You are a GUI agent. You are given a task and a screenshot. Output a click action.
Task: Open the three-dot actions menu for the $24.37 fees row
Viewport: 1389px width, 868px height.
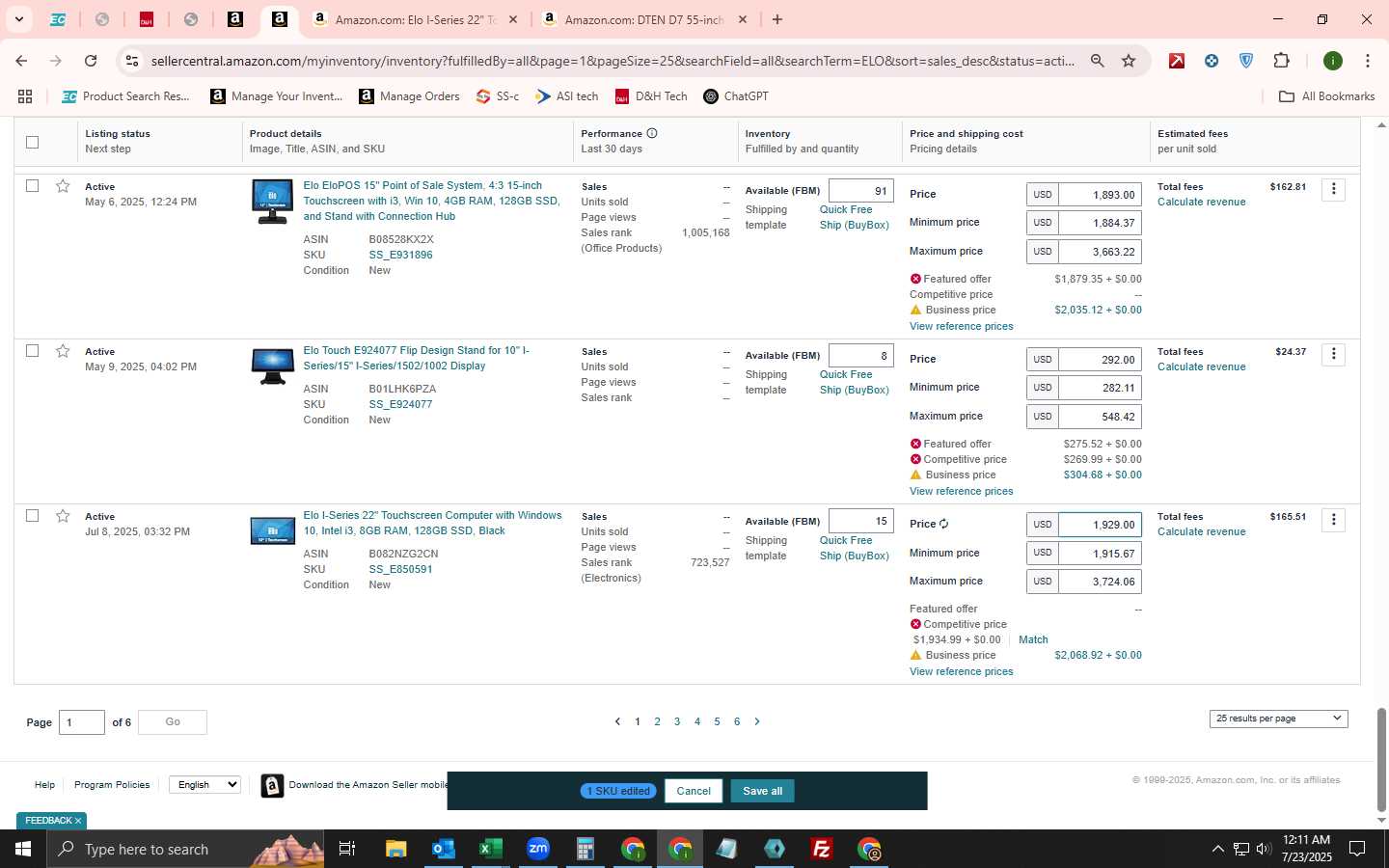1334,354
